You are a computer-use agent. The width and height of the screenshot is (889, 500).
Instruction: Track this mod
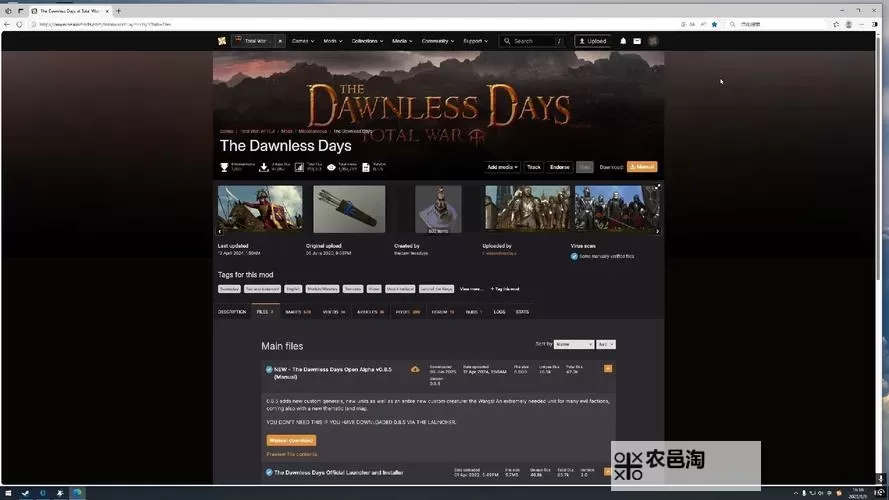click(x=534, y=167)
